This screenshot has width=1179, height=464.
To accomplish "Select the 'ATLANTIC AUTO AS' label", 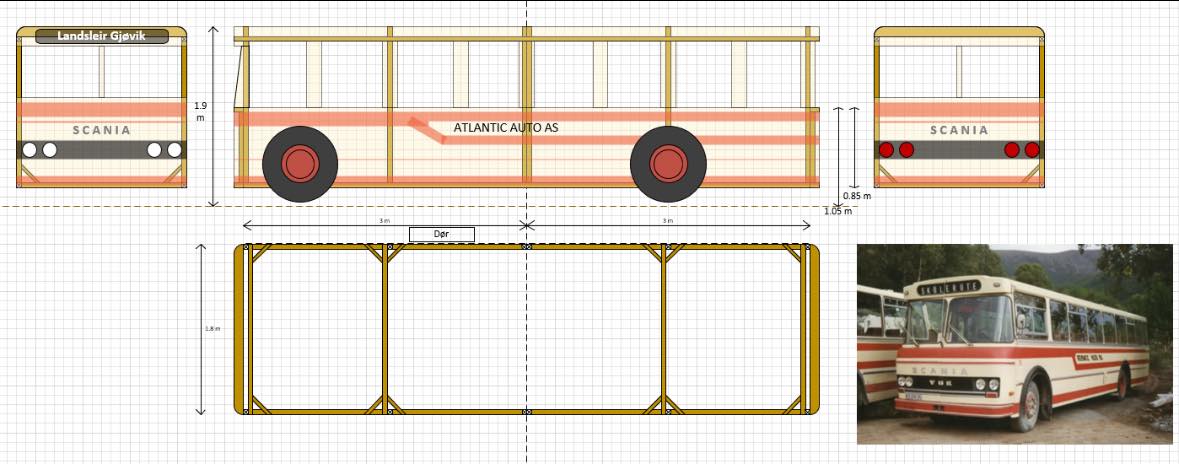I will click(x=505, y=128).
